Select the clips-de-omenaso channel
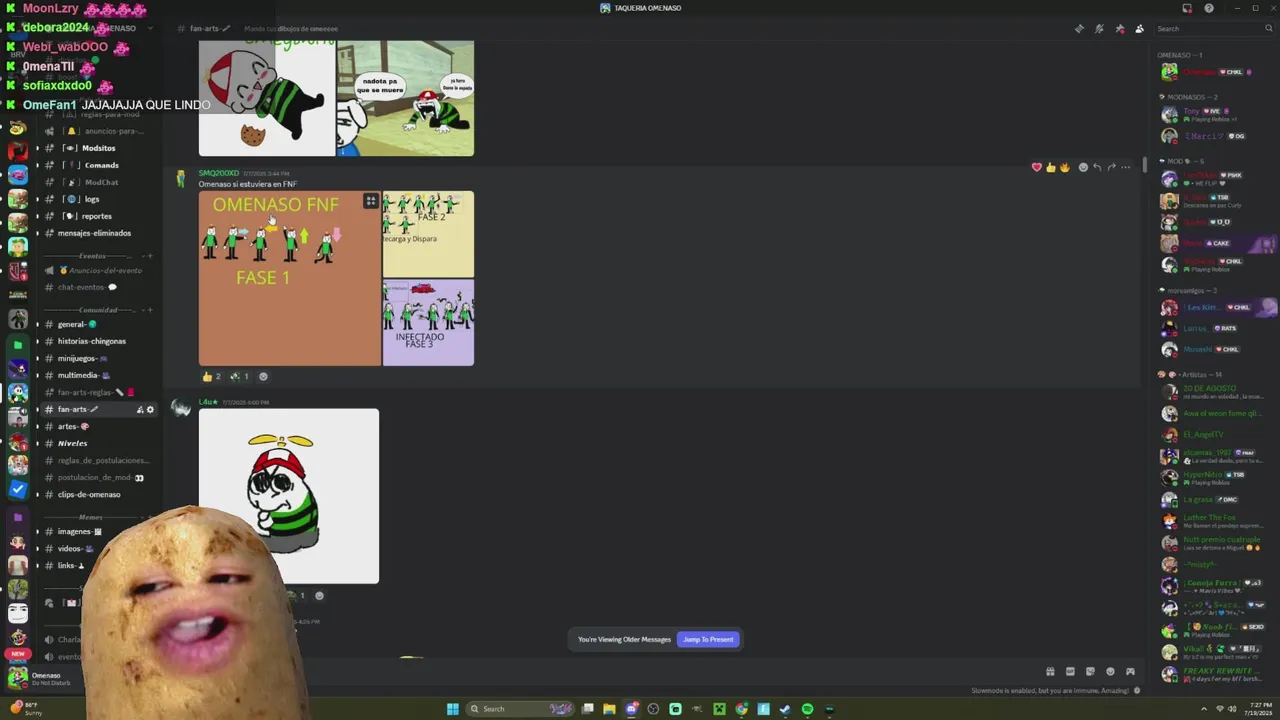1280x720 pixels. (96, 494)
